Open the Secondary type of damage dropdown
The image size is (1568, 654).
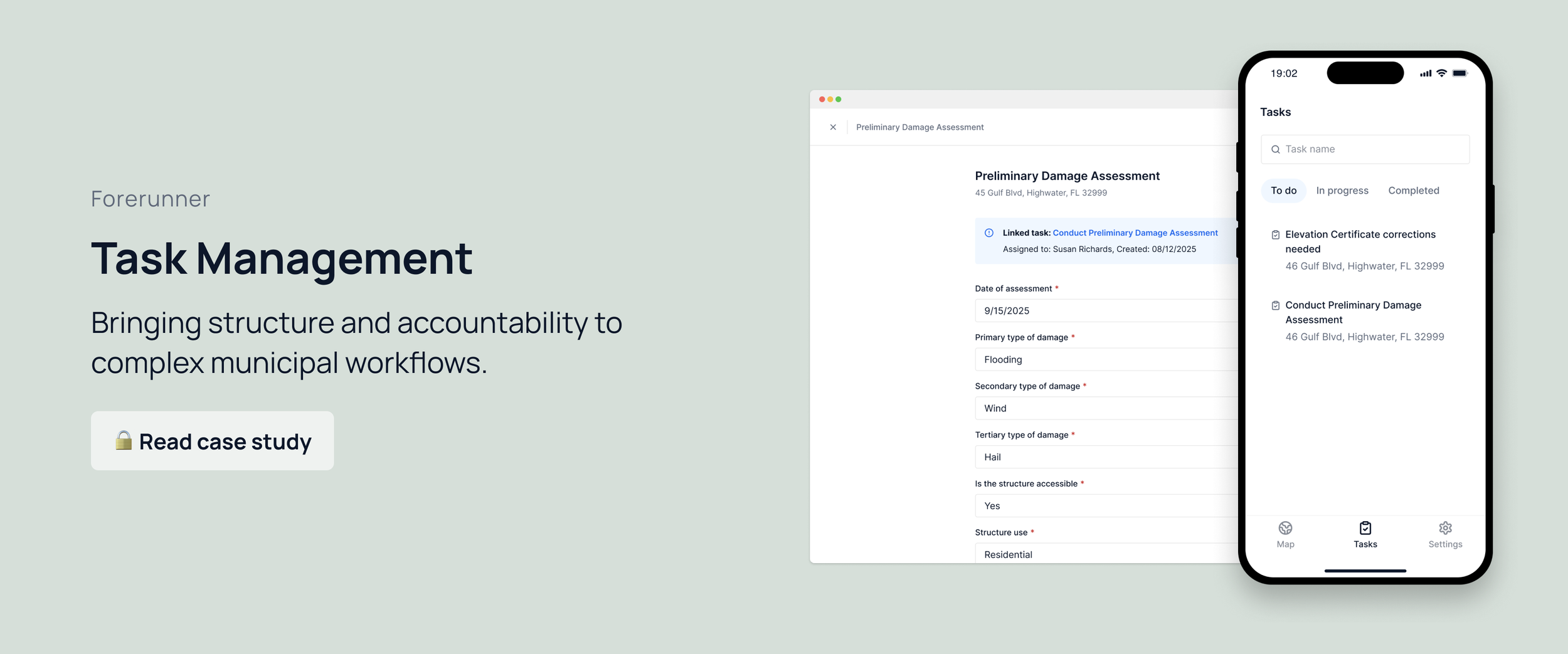(1106, 408)
